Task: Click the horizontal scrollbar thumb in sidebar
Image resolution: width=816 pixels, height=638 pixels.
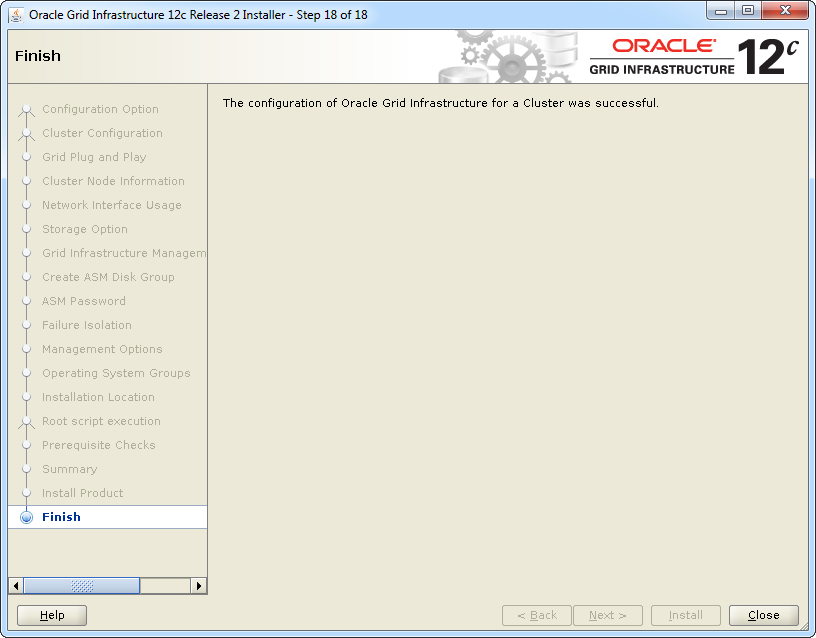Action: click(x=82, y=586)
